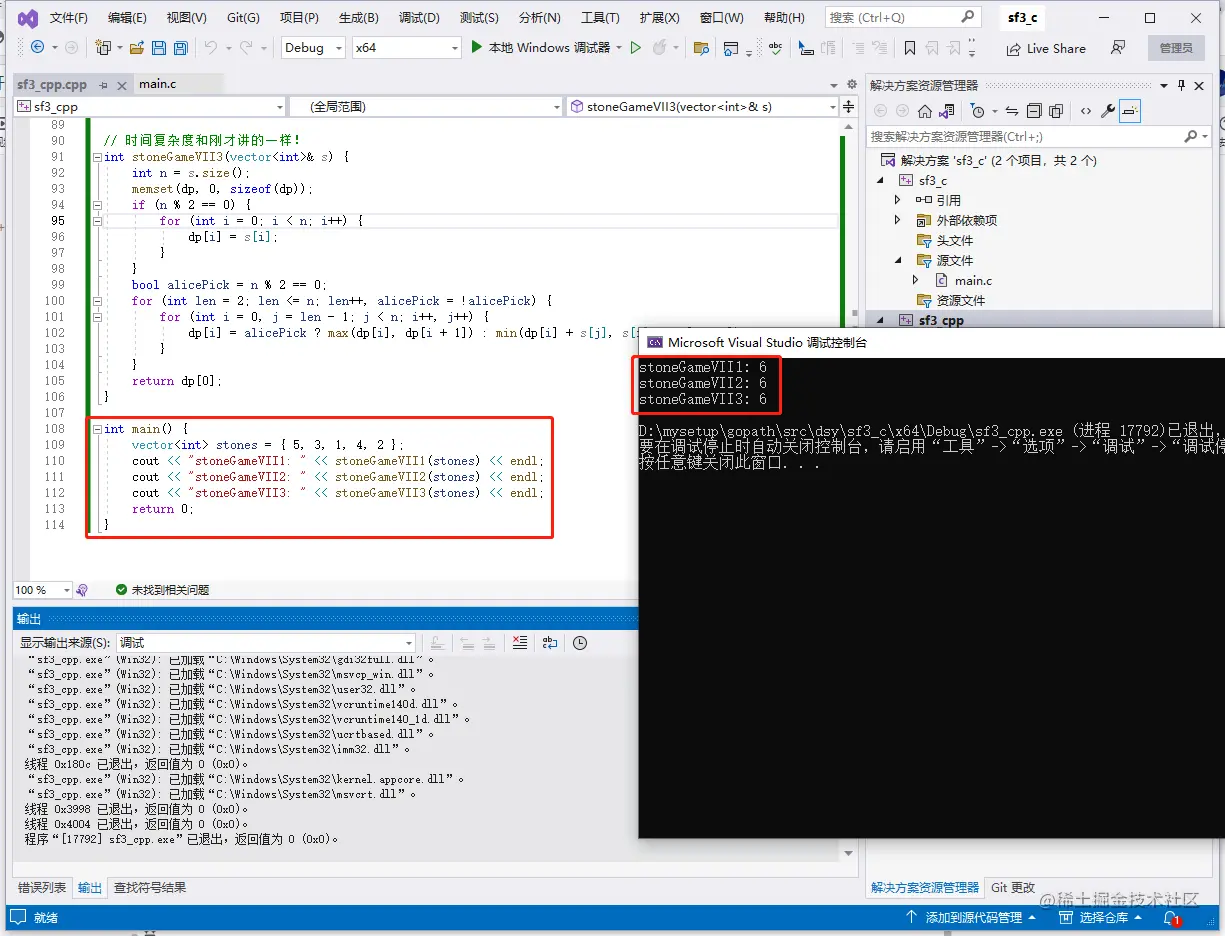Viewport: 1225px width, 936px height.
Task: Clear all output with red-X icon
Action: [x=519, y=643]
